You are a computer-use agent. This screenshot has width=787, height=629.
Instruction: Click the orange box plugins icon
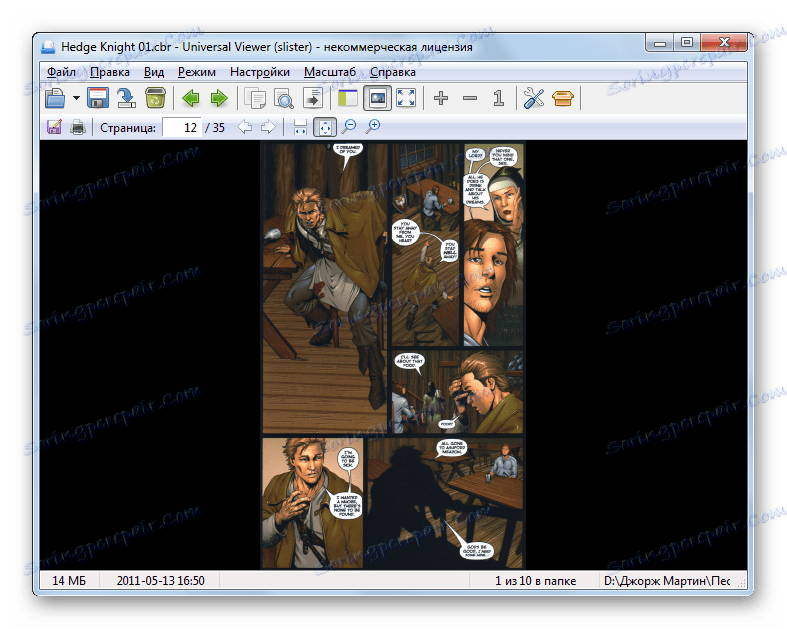click(x=563, y=98)
